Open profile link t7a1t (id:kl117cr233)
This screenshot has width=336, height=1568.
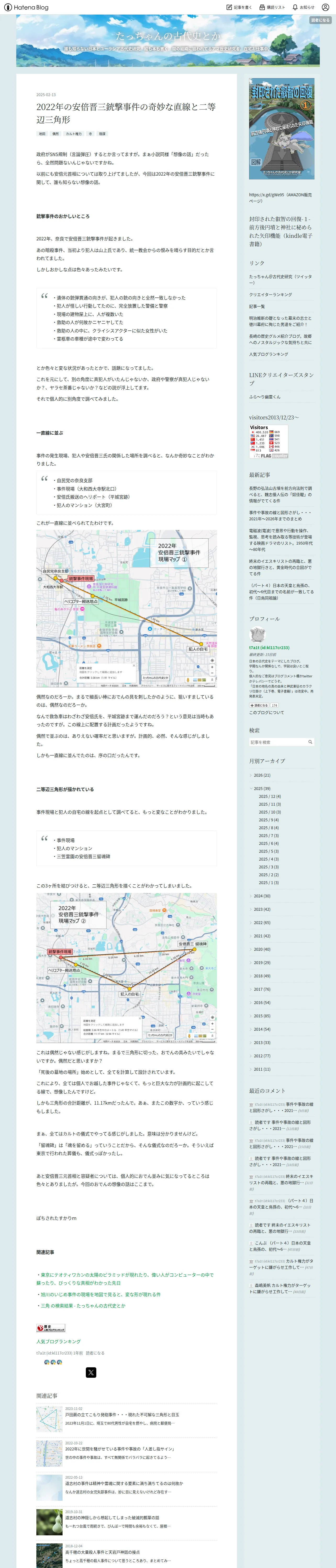tap(269, 648)
